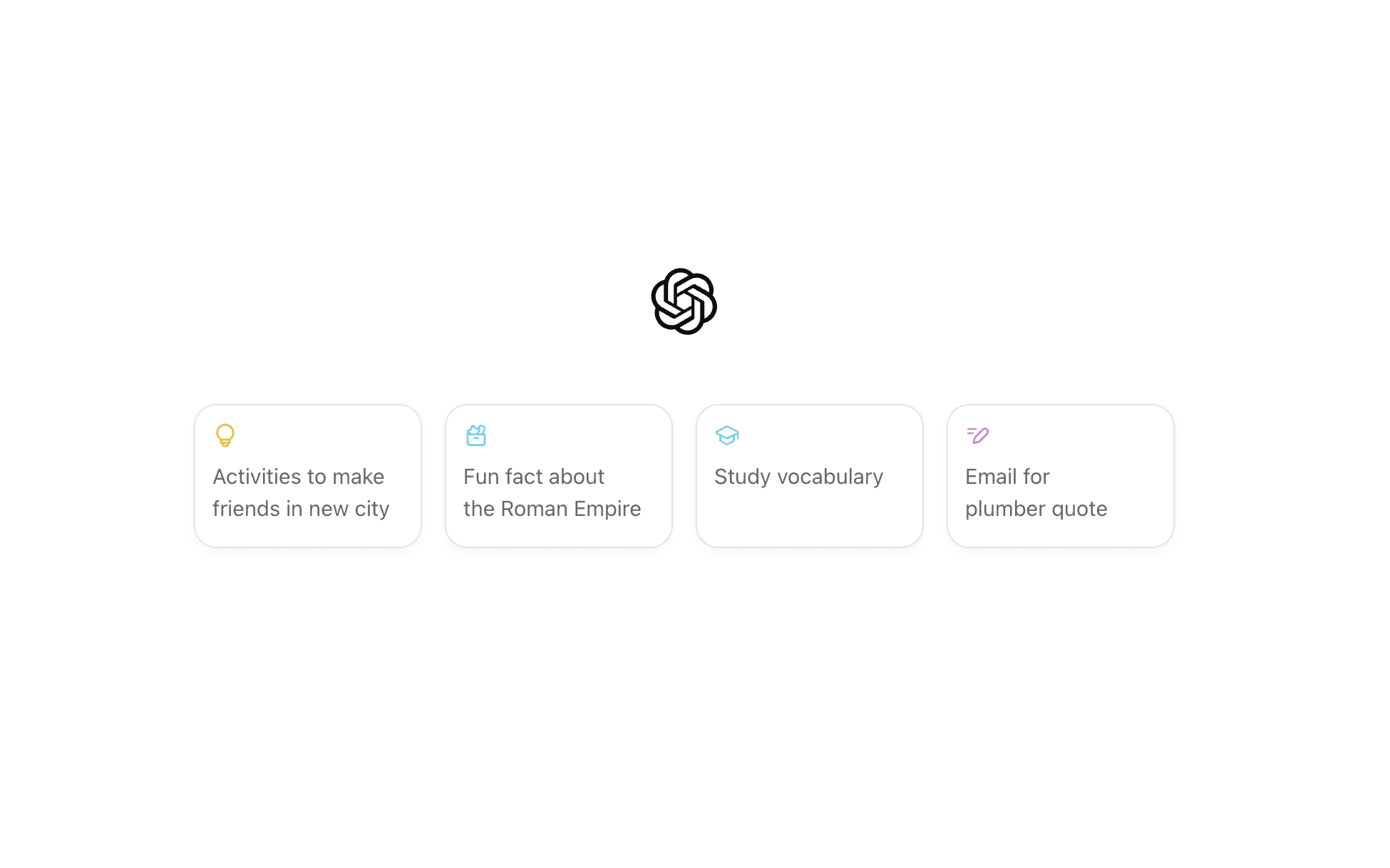
Task: Click the purple pen writing icon
Action: click(x=978, y=435)
